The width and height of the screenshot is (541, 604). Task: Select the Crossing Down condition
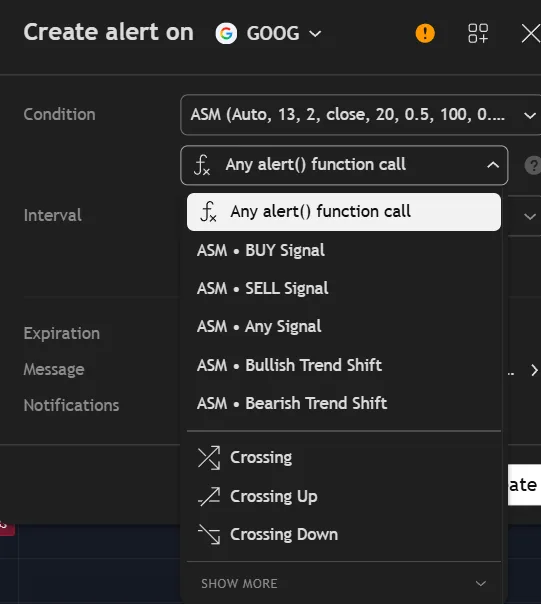344,534
